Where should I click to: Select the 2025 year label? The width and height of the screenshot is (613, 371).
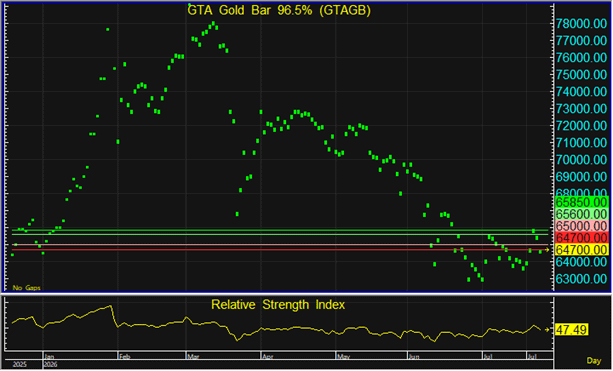(20, 365)
